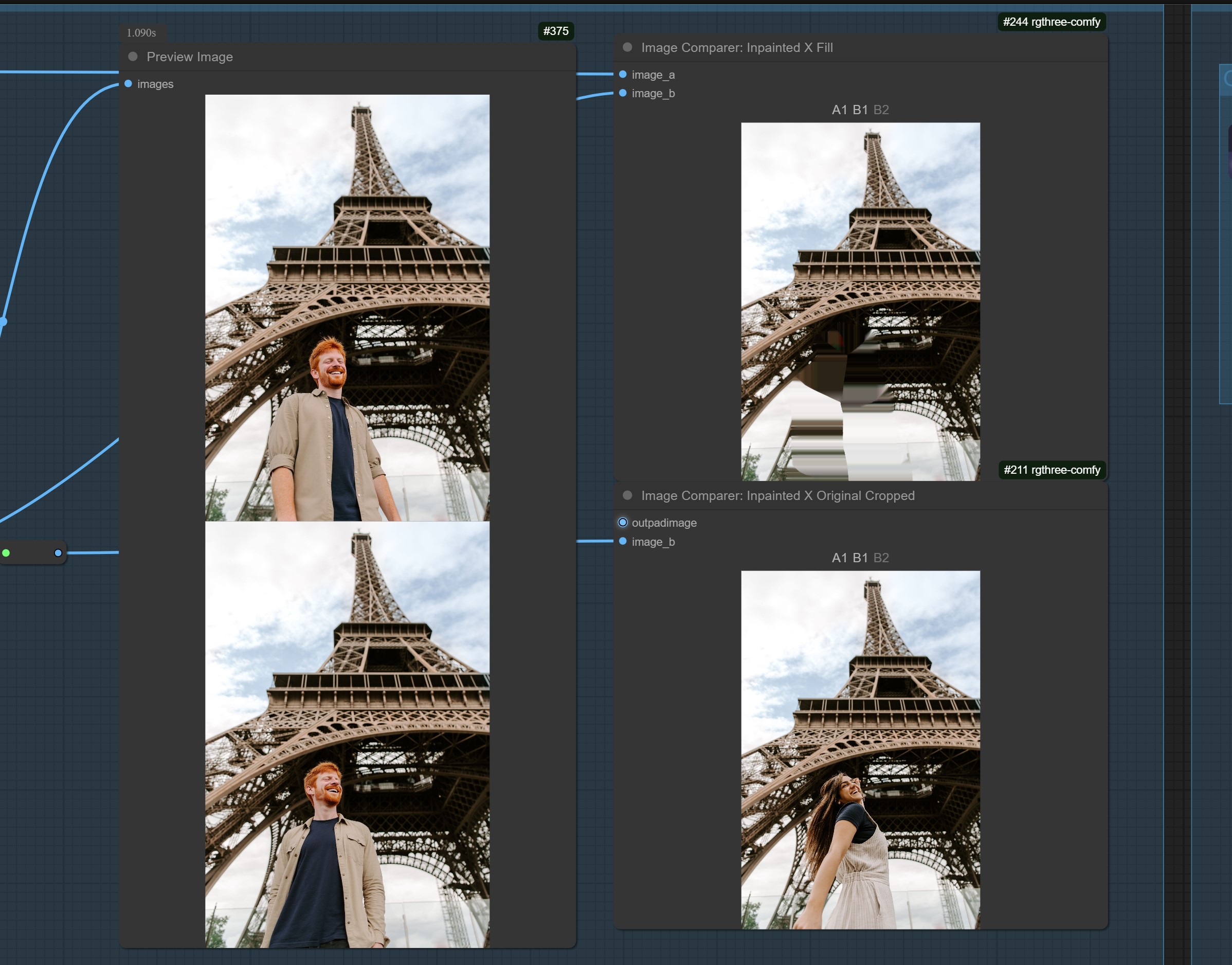1232x965 pixels.
Task: Click the green input dot on the reroute node
Action: (6, 553)
